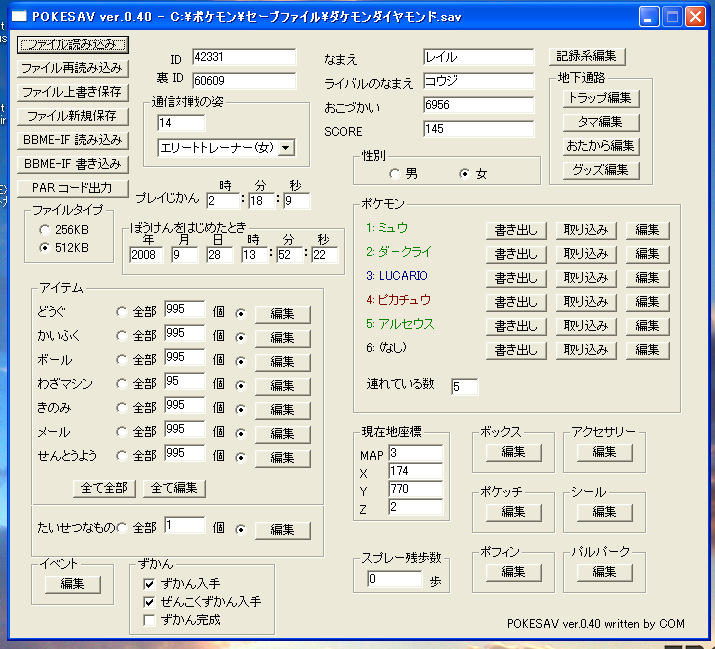
Task: Click アクセサリー 編集 button
Action: pos(605,452)
